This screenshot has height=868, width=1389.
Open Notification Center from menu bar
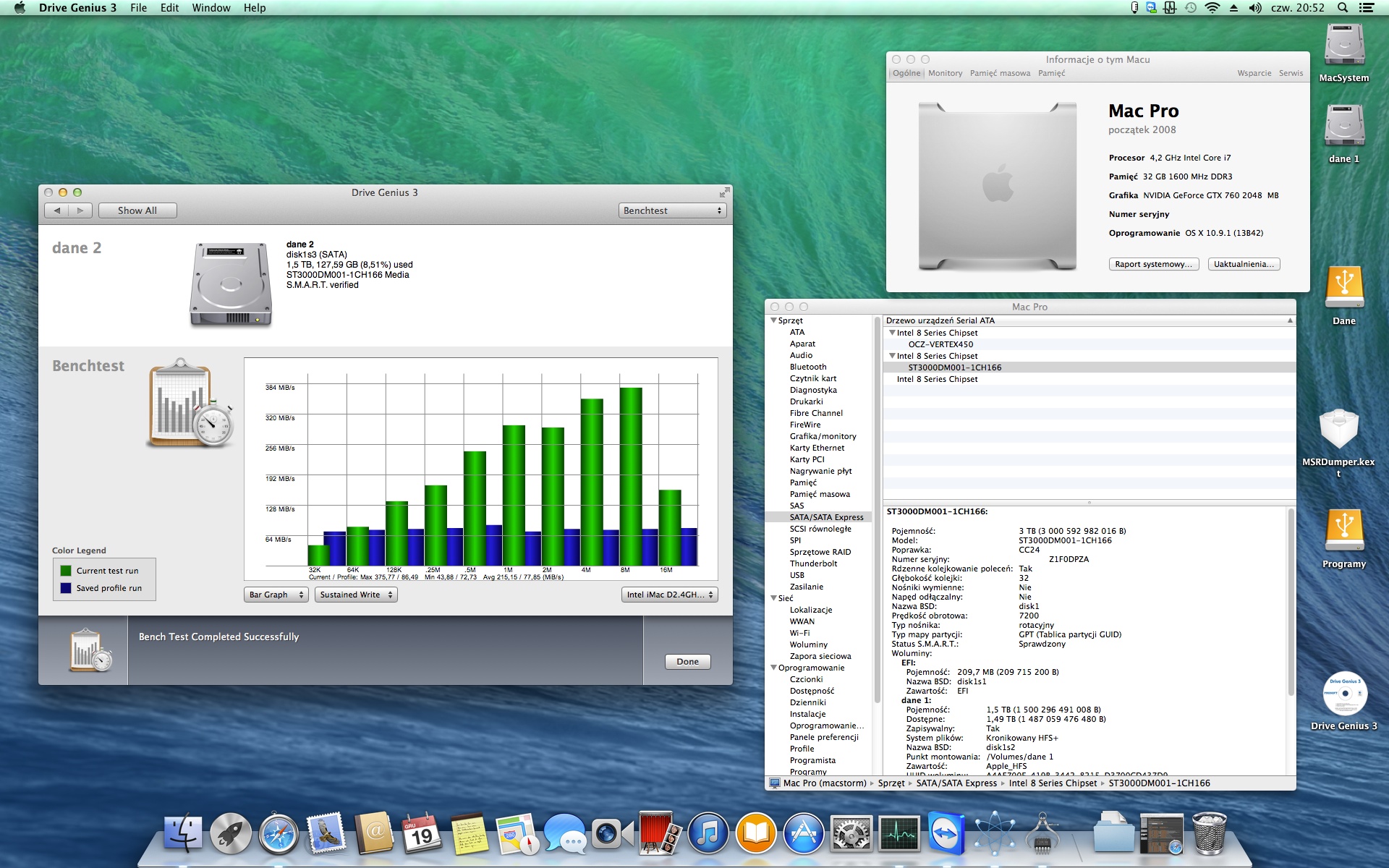pyautogui.click(x=1367, y=8)
